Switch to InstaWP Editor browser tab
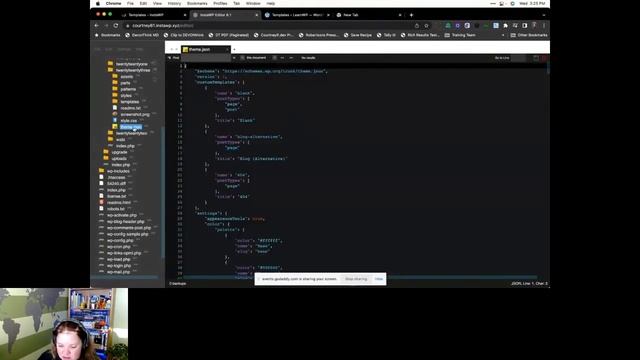This screenshot has height=360, width=640. [225, 15]
